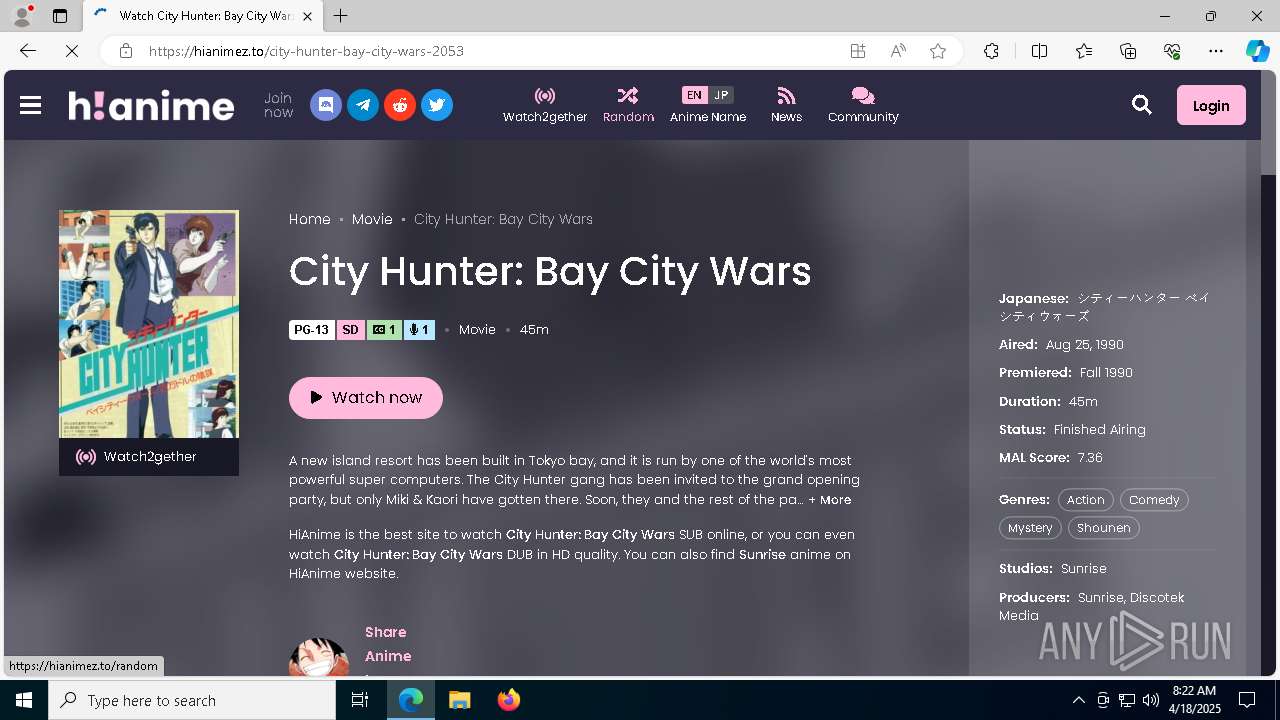Open tab actions menu

[60, 16]
